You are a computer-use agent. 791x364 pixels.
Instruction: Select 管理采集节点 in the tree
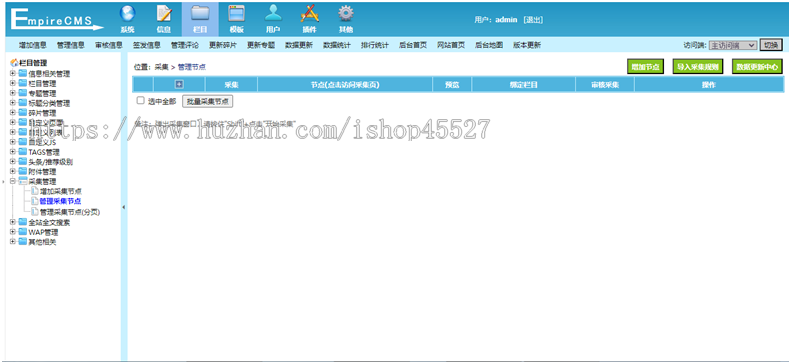click(x=61, y=201)
